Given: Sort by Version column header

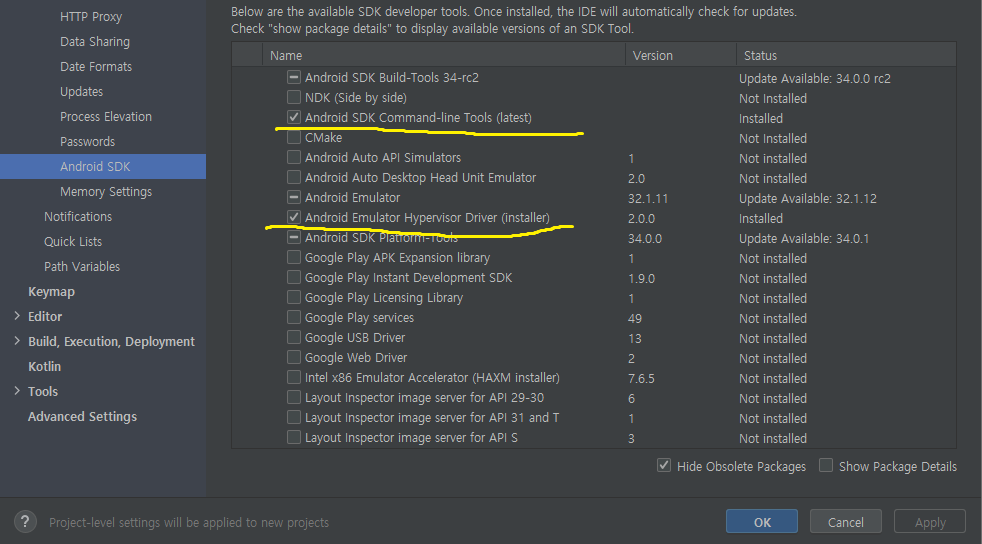Looking at the screenshot, I should click(x=681, y=55).
